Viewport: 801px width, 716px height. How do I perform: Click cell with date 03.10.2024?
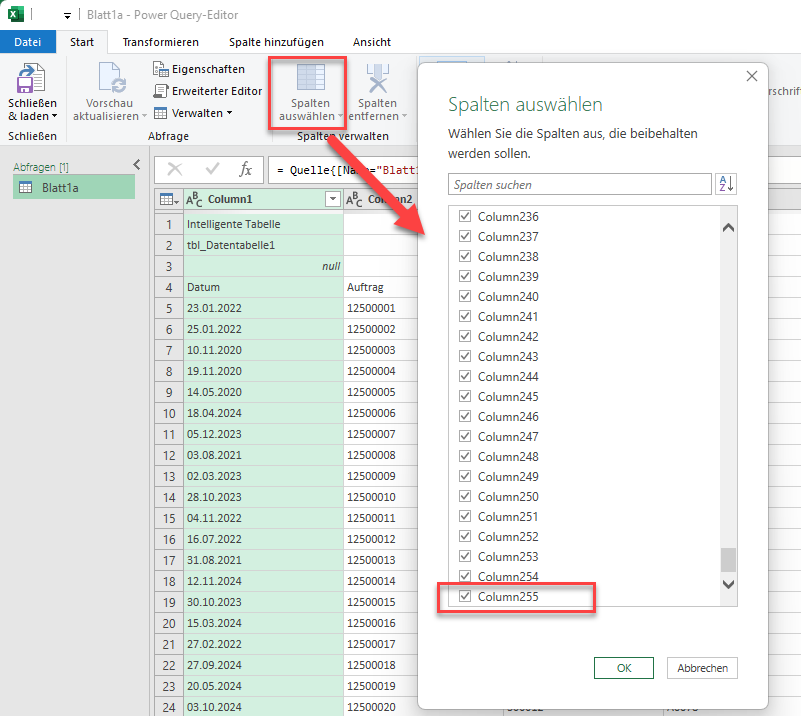click(264, 707)
